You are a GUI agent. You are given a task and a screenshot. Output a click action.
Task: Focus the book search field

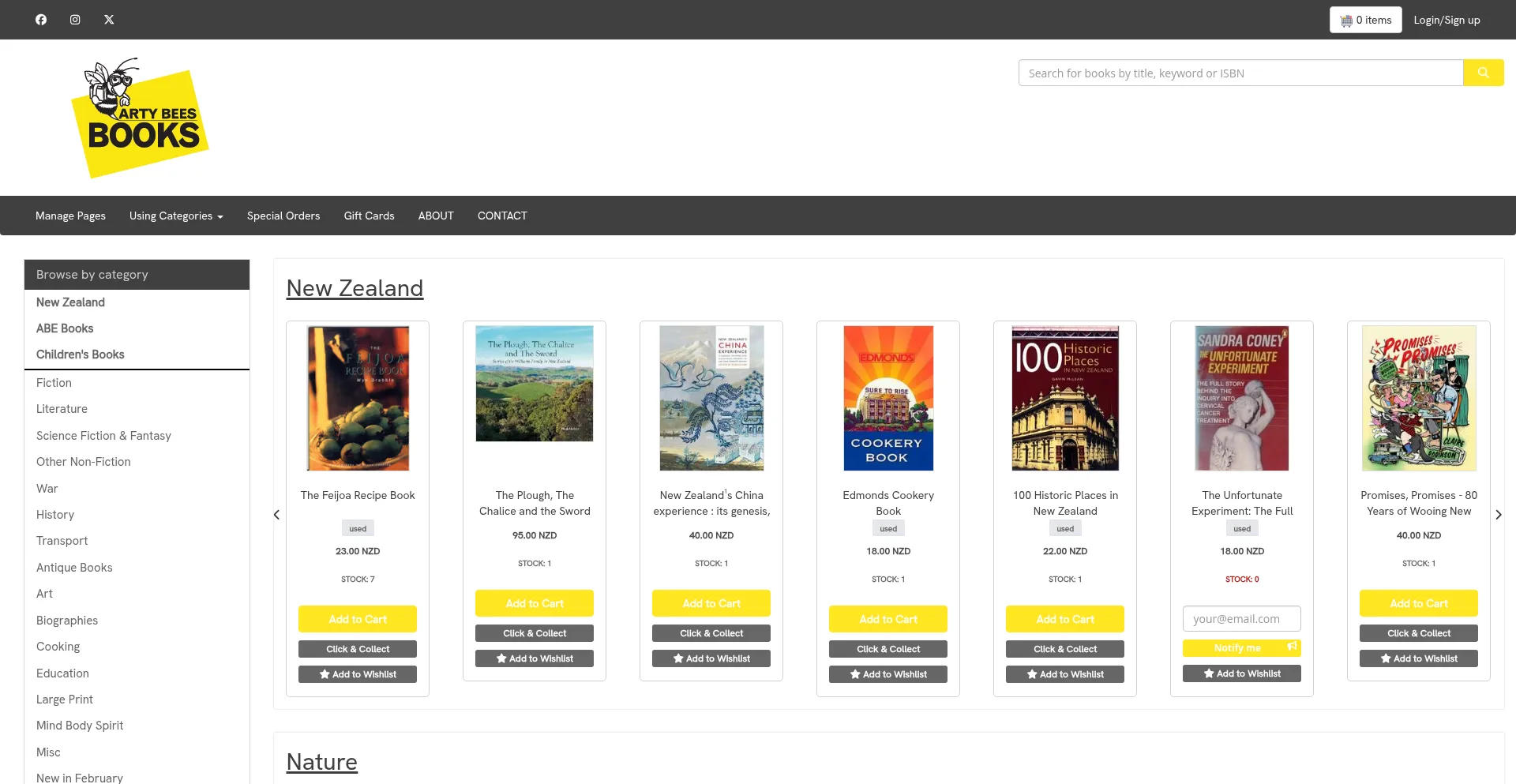coord(1240,73)
